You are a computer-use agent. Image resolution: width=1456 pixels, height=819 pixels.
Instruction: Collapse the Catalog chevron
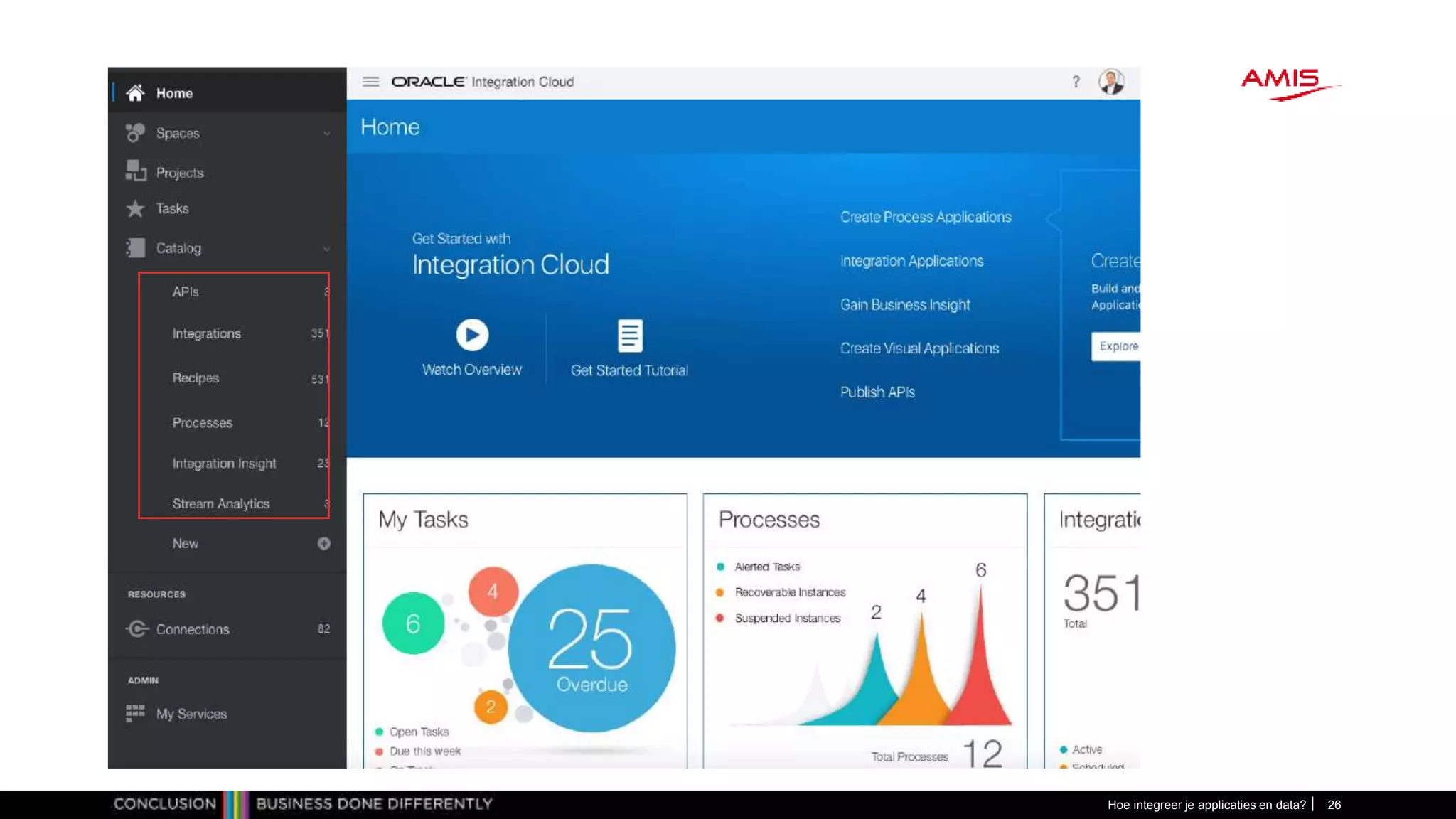point(326,249)
